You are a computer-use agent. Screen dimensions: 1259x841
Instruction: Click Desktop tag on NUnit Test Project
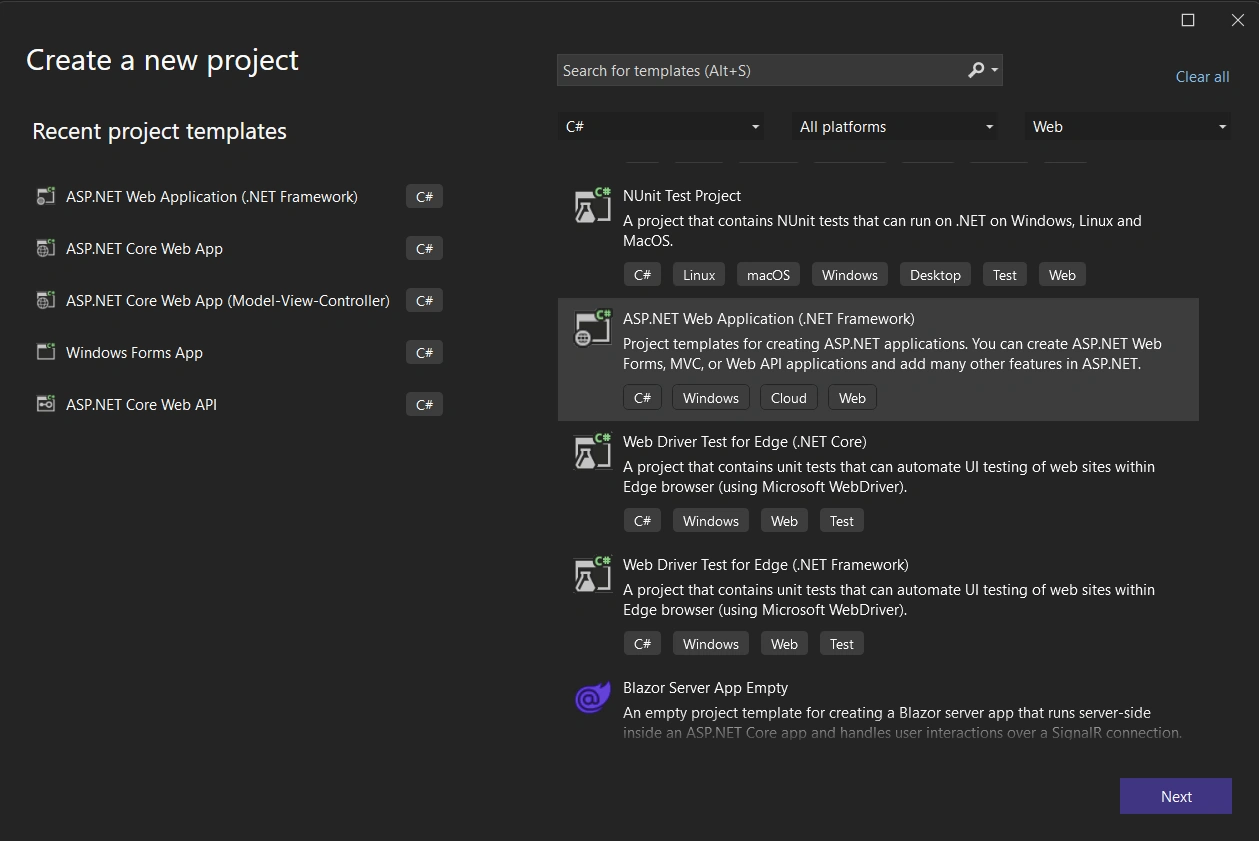click(x=935, y=275)
